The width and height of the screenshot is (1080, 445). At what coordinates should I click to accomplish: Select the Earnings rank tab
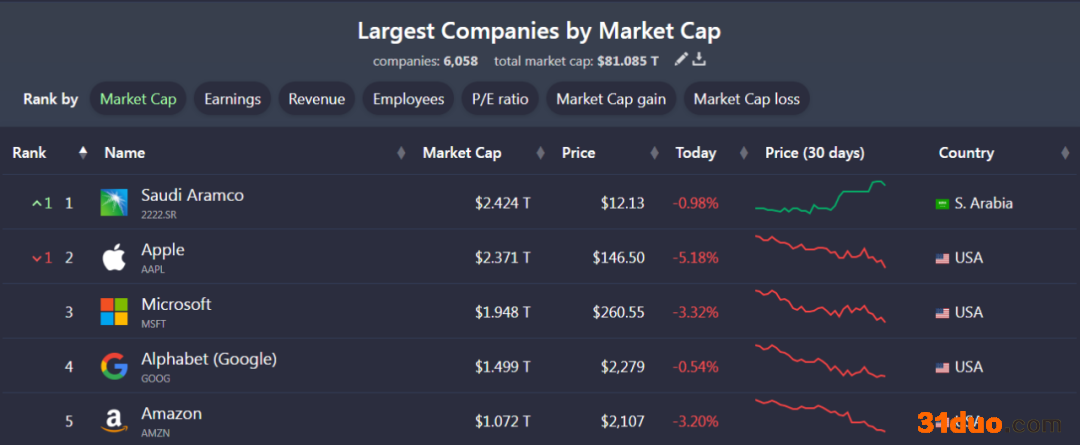[232, 99]
